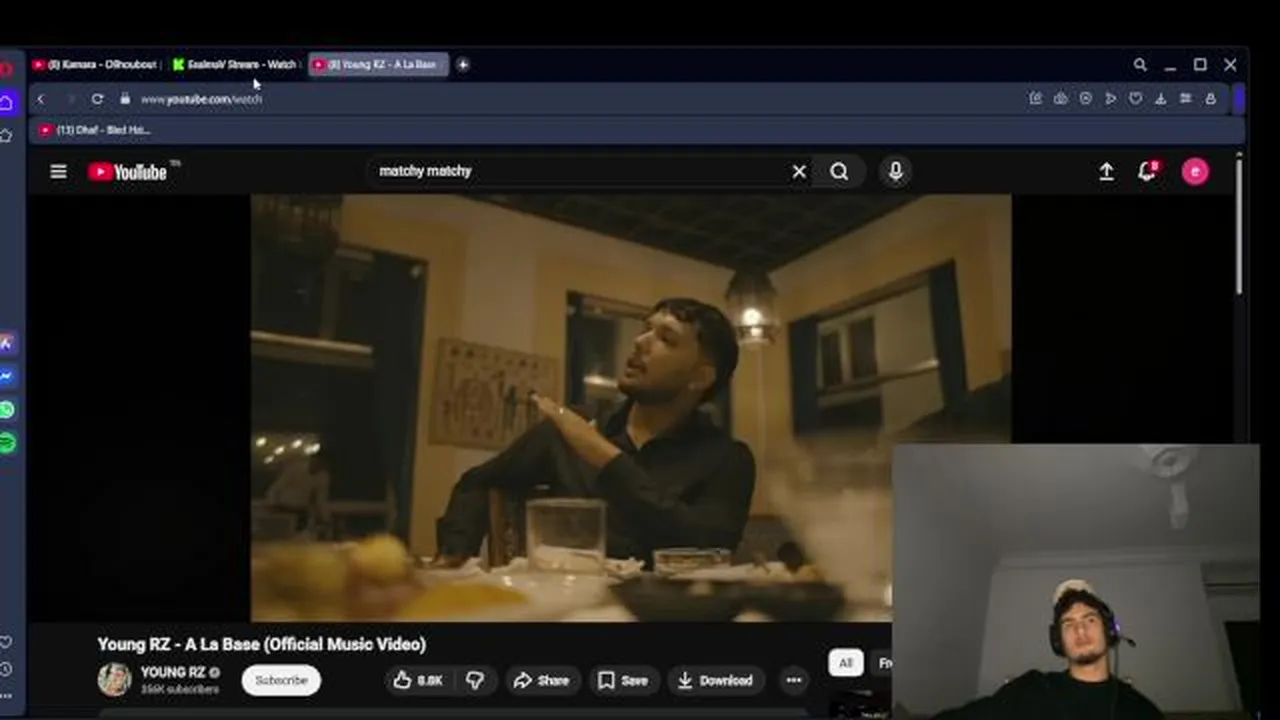
Task: Switch to the Kamara YouTube tab
Action: [x=95, y=65]
